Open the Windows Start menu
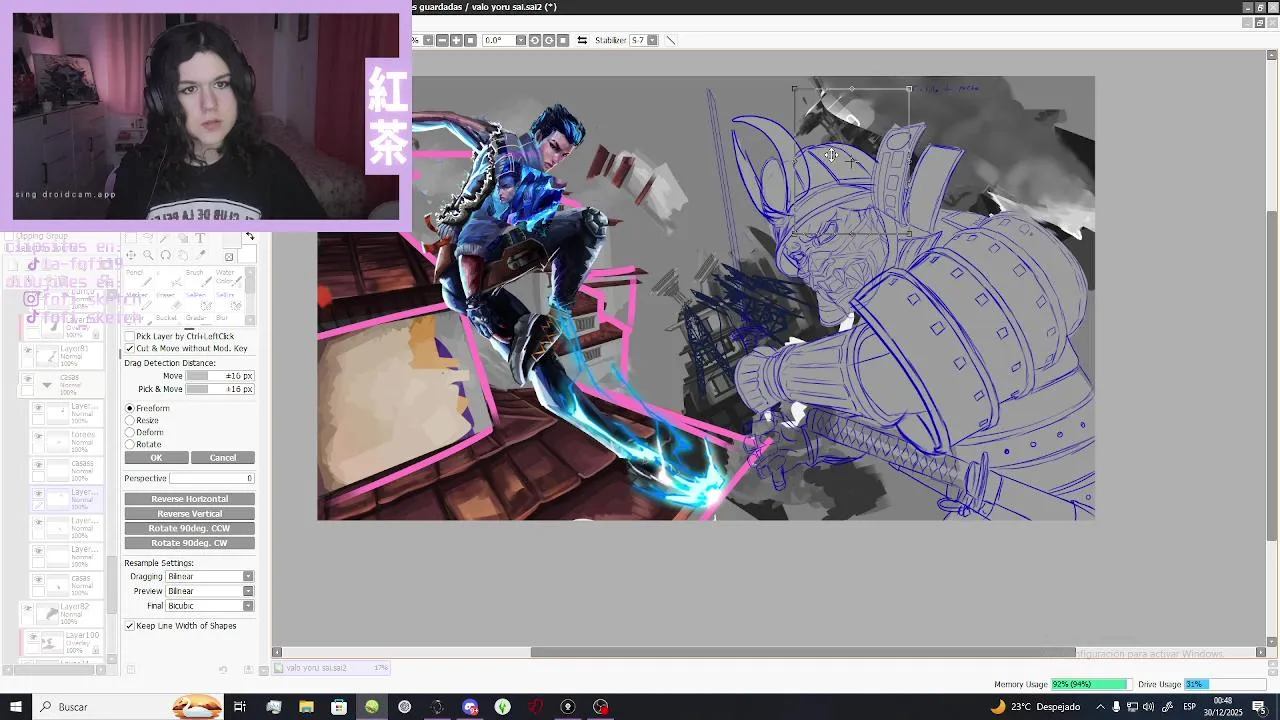The width and height of the screenshot is (1280, 720). click(x=15, y=707)
